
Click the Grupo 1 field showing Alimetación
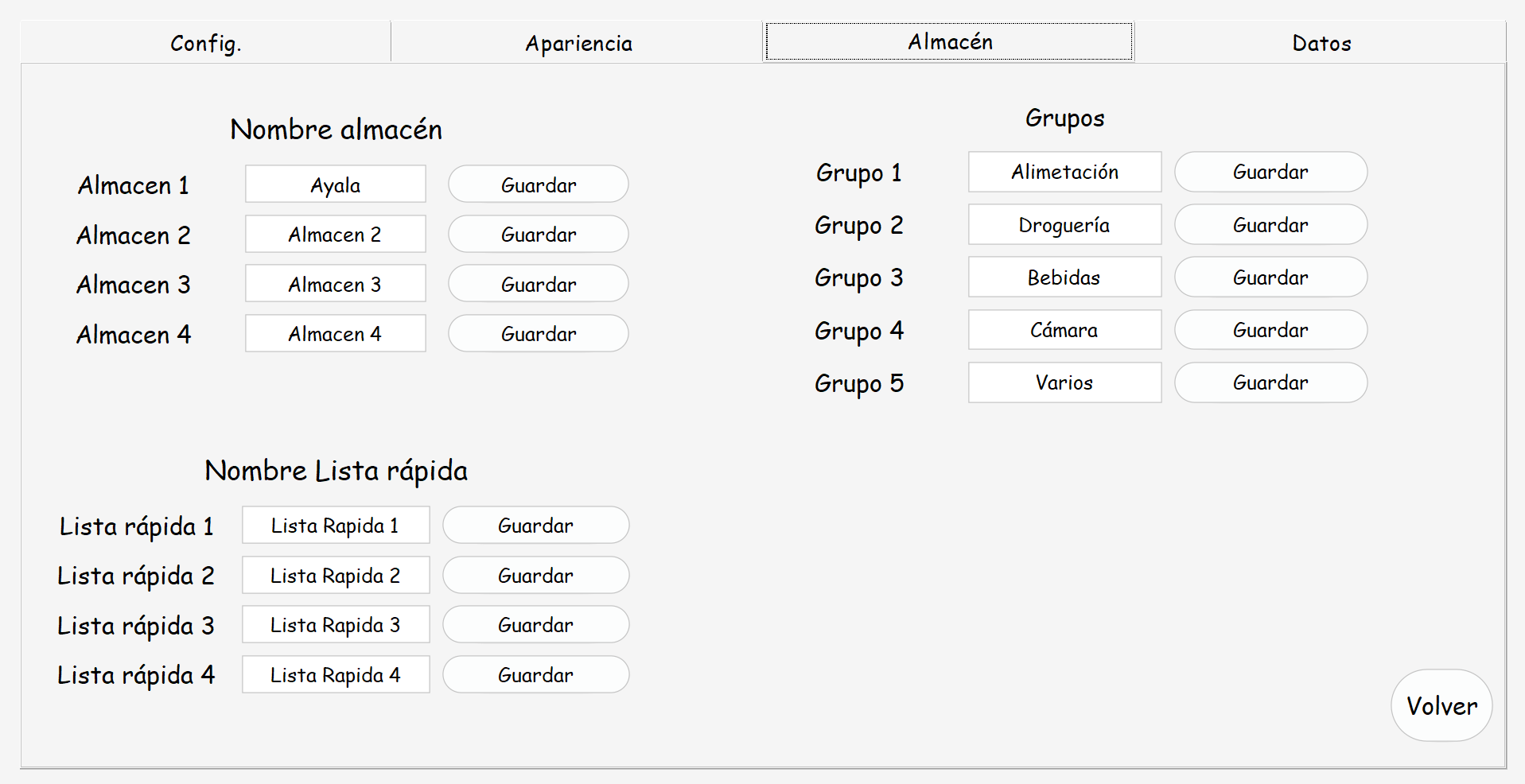[1064, 172]
